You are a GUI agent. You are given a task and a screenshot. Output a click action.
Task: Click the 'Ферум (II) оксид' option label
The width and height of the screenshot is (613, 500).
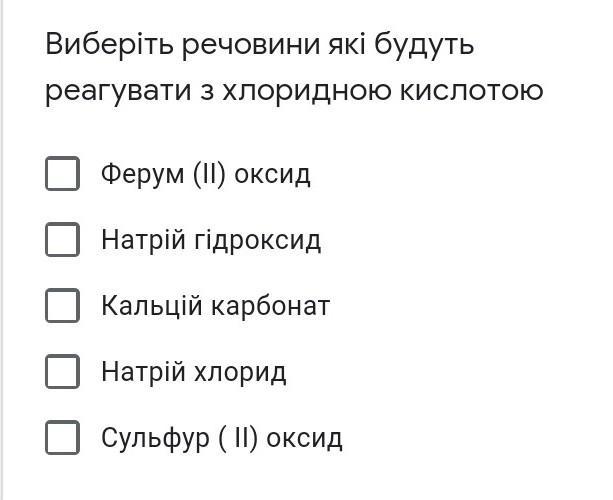[205, 174]
